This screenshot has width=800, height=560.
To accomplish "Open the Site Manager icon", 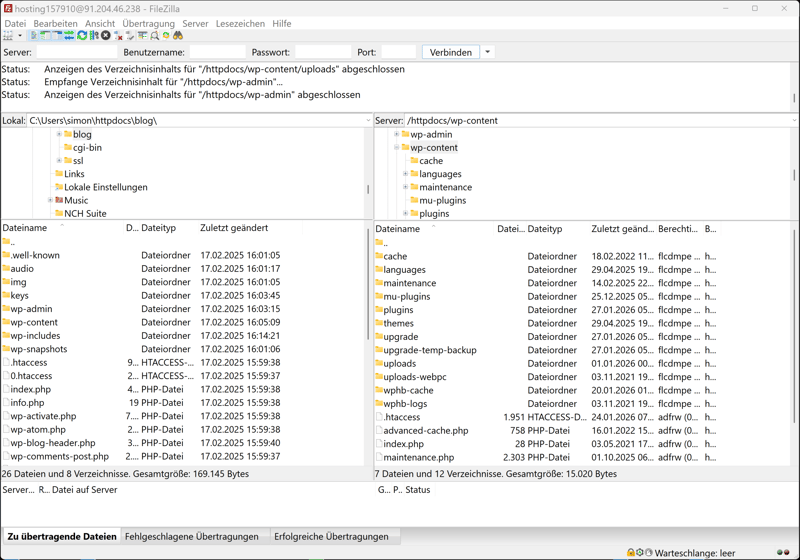I will tap(8, 35).
